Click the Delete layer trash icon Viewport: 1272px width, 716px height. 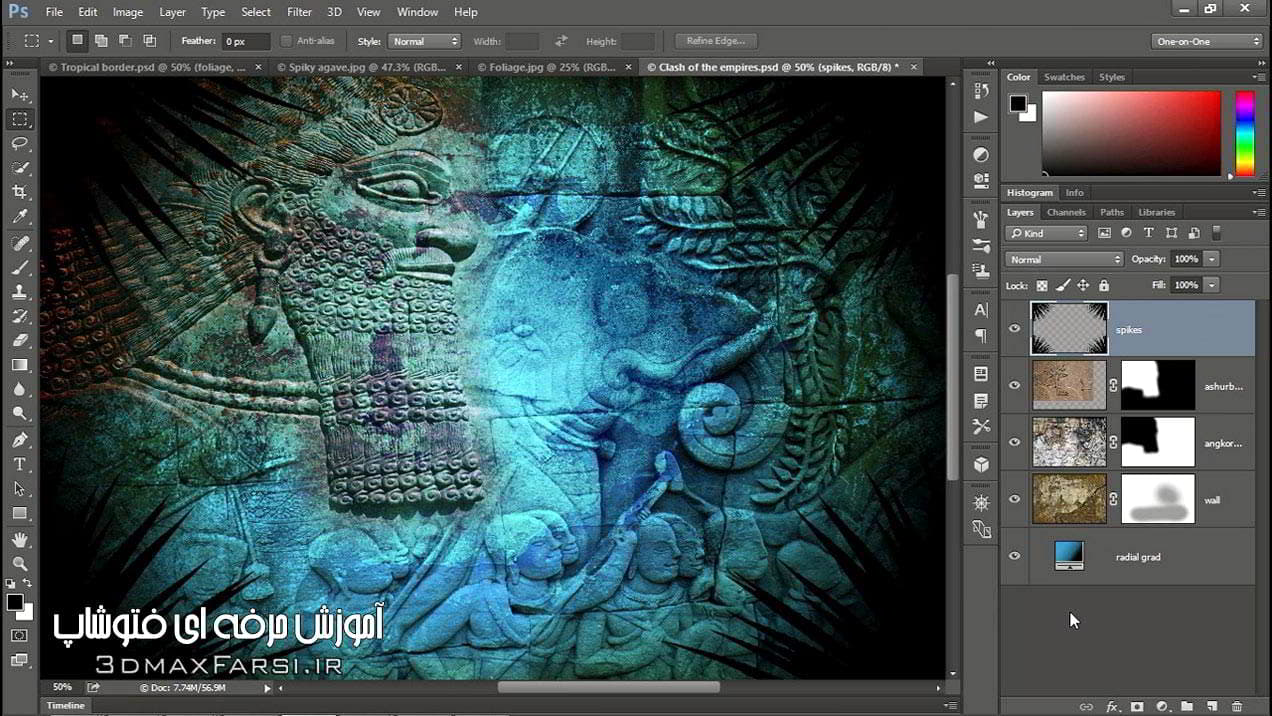[x=1237, y=707]
